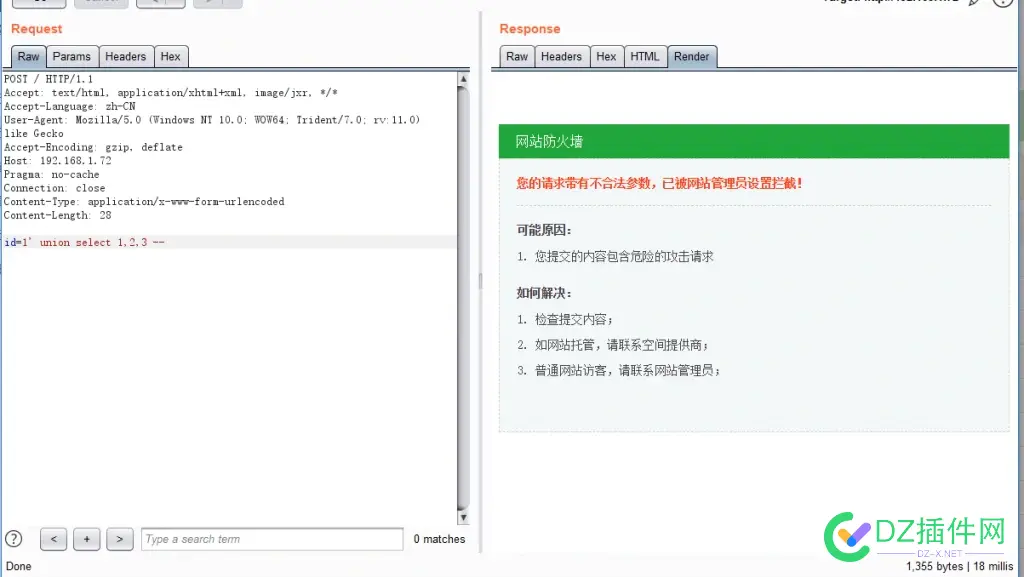Click the previous match arrow near search bar
This screenshot has height=577, width=1024.
coord(53,539)
